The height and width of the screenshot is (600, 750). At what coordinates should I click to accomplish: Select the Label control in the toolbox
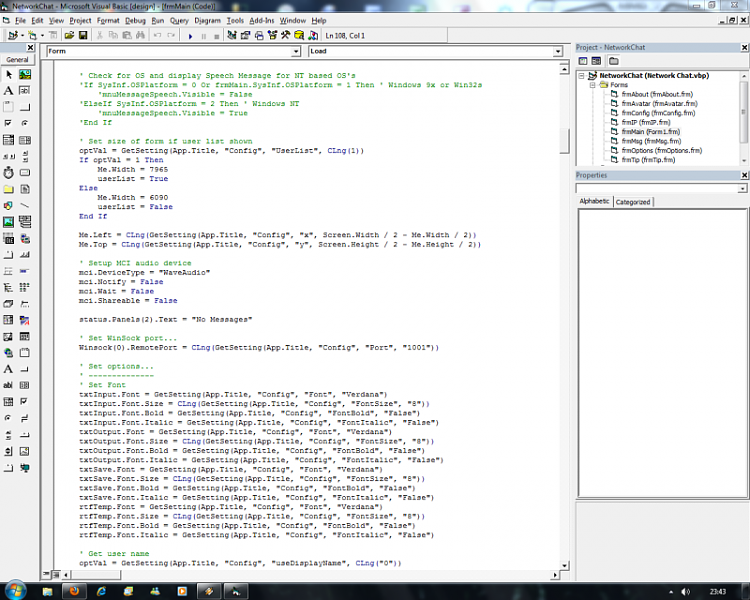(9, 91)
